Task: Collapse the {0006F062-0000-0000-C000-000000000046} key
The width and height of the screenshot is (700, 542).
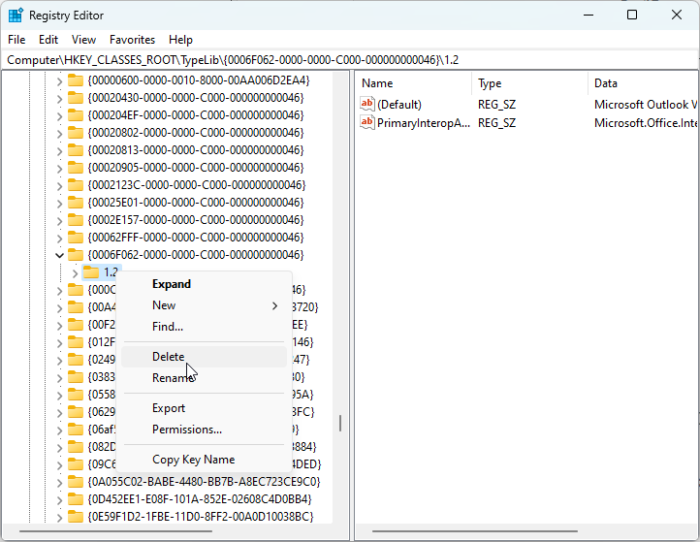Action: [x=59, y=255]
